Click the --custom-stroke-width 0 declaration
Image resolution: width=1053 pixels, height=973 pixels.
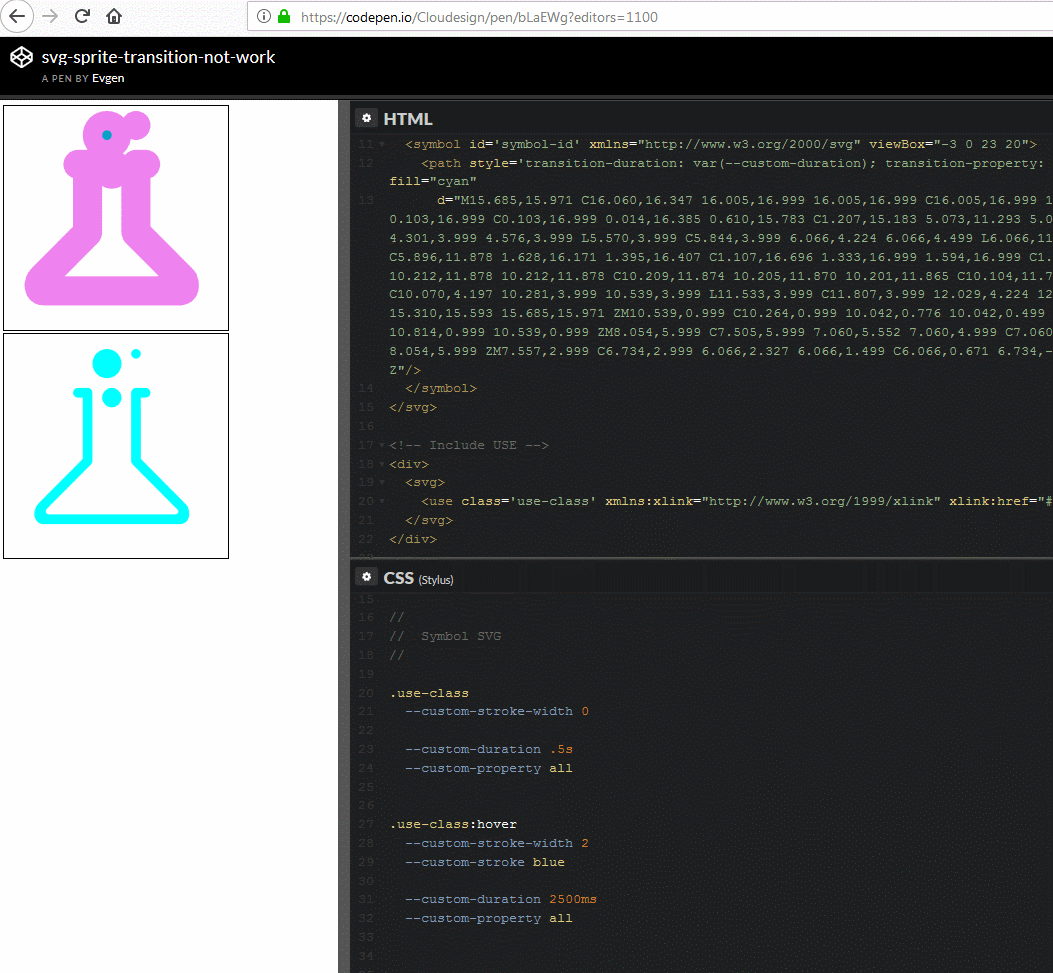pyautogui.click(x=497, y=711)
